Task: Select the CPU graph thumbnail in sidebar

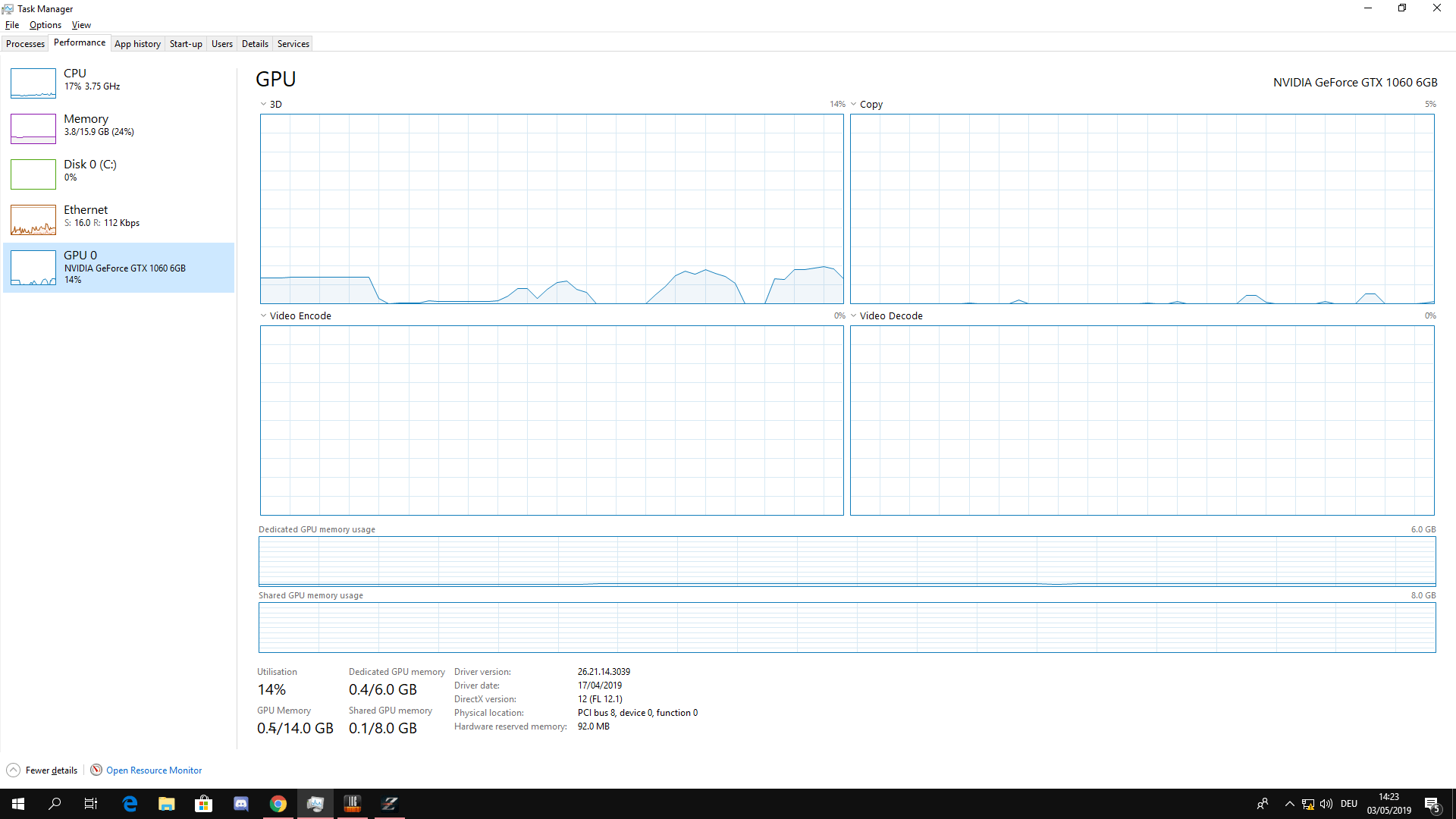Action: [x=33, y=83]
